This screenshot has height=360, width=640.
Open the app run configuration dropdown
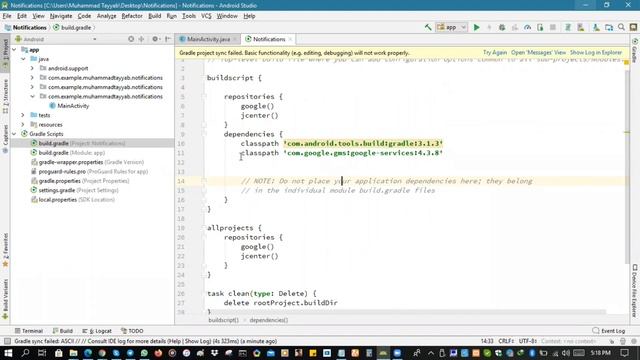[451, 27]
